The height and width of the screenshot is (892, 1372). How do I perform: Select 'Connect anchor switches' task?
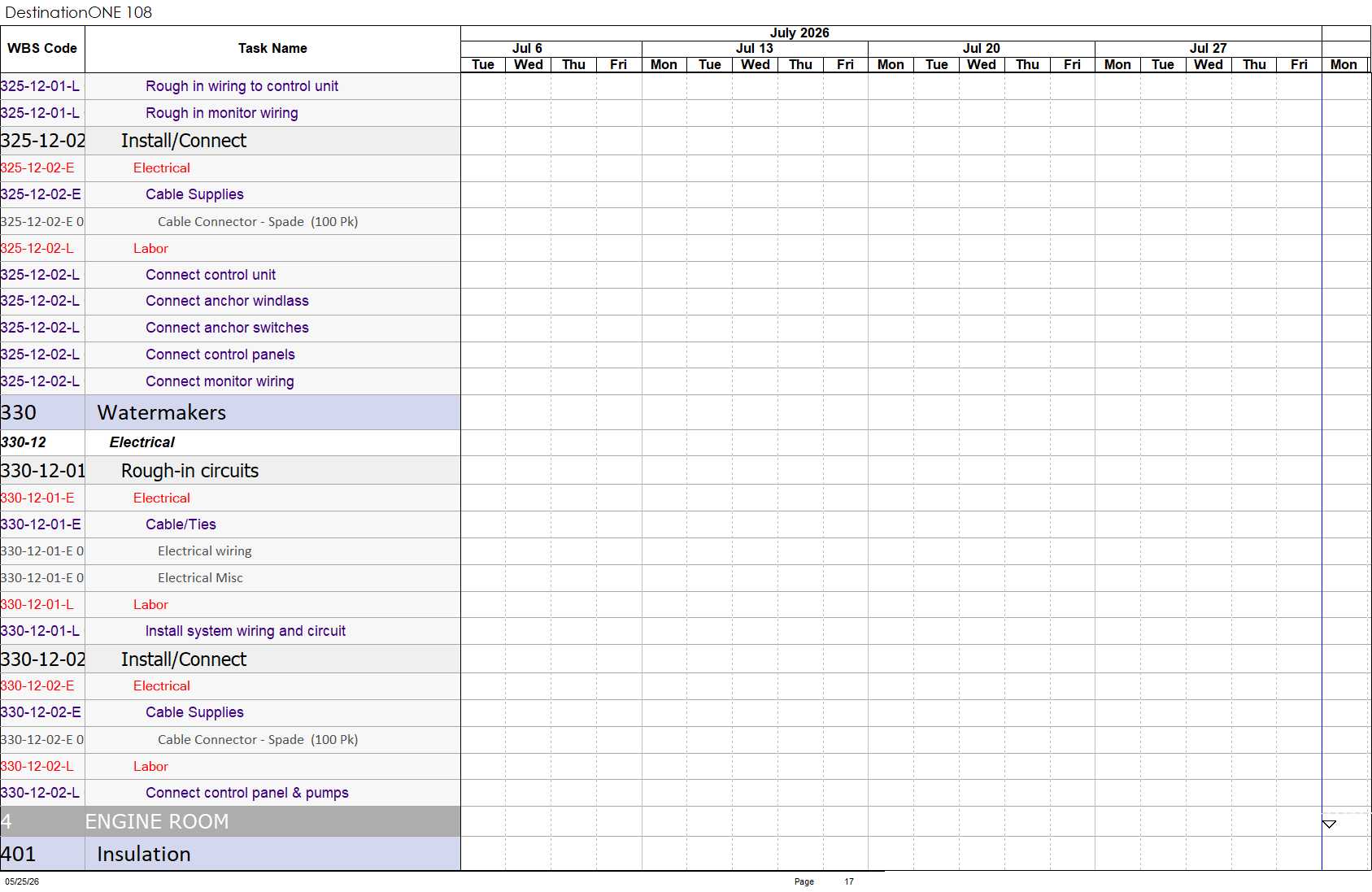(230, 328)
